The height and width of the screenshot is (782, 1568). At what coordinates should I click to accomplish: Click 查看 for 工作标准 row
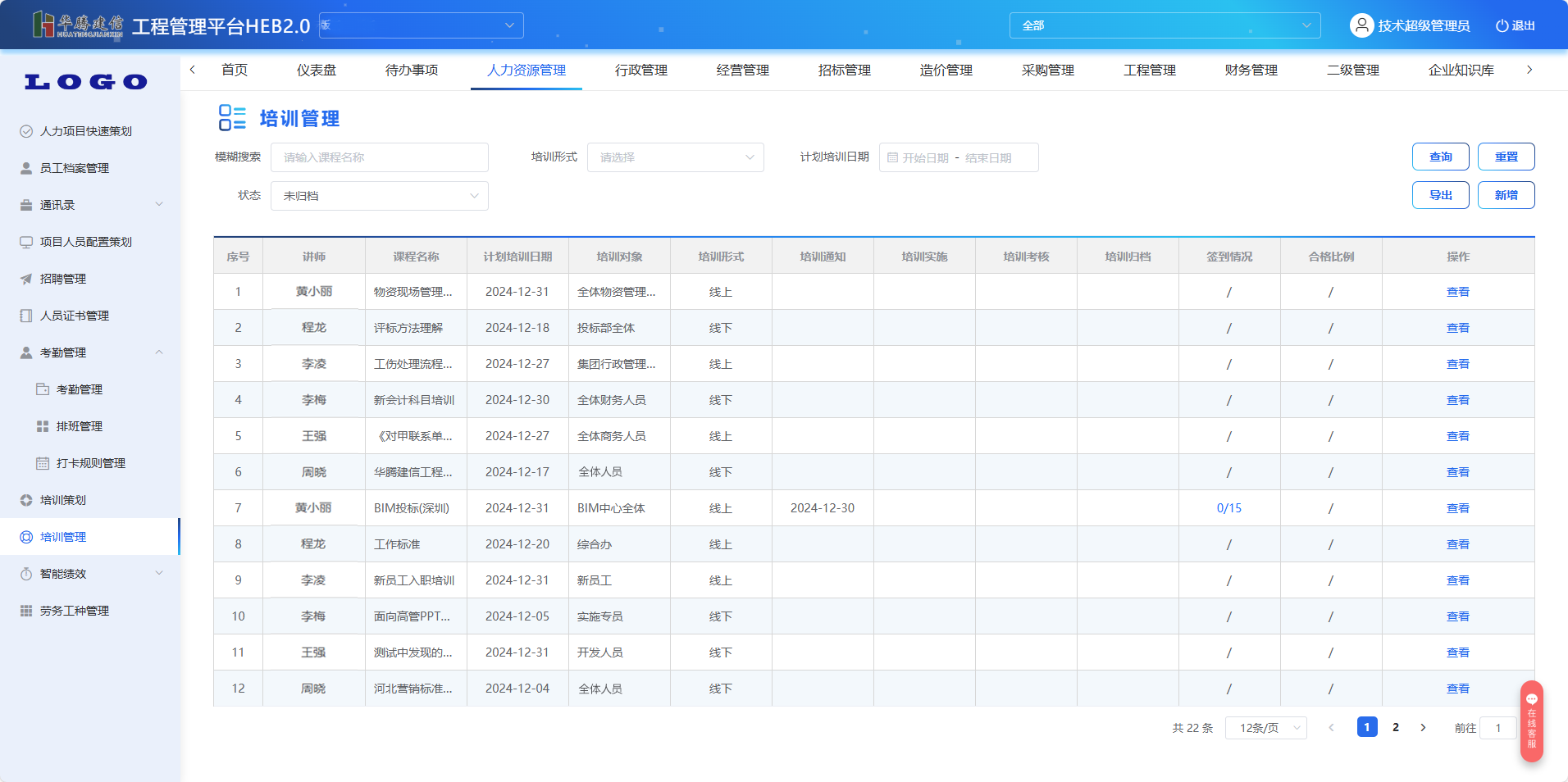click(1458, 544)
